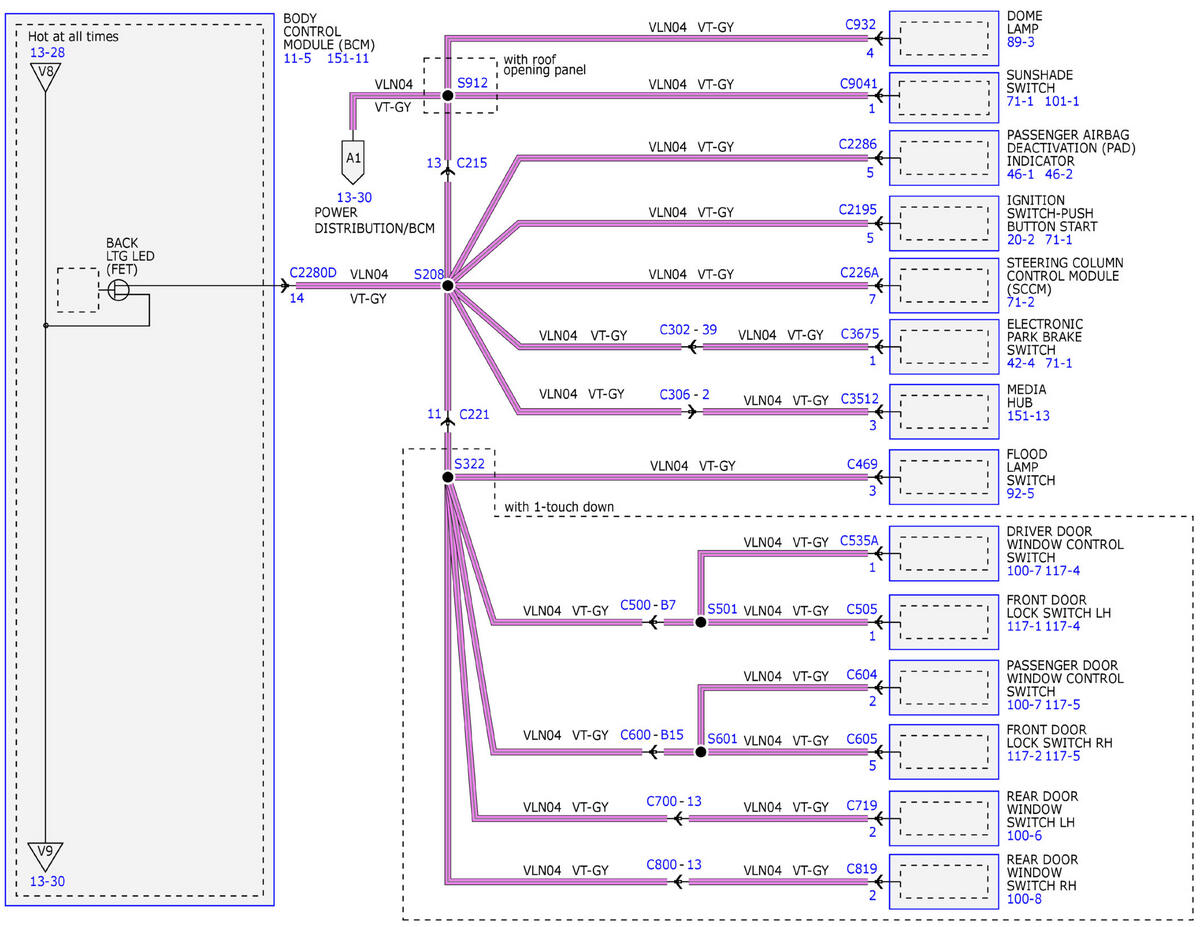This screenshot has height=927, width=1200.
Task: Click inline connector C700 - 13
Action: tap(674, 801)
